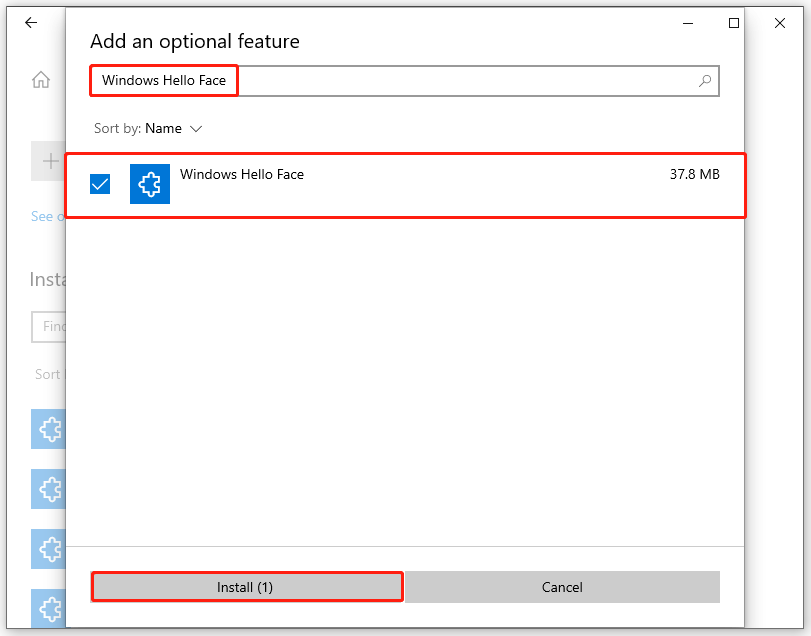Click the Add an optional feature heading

coord(195,41)
